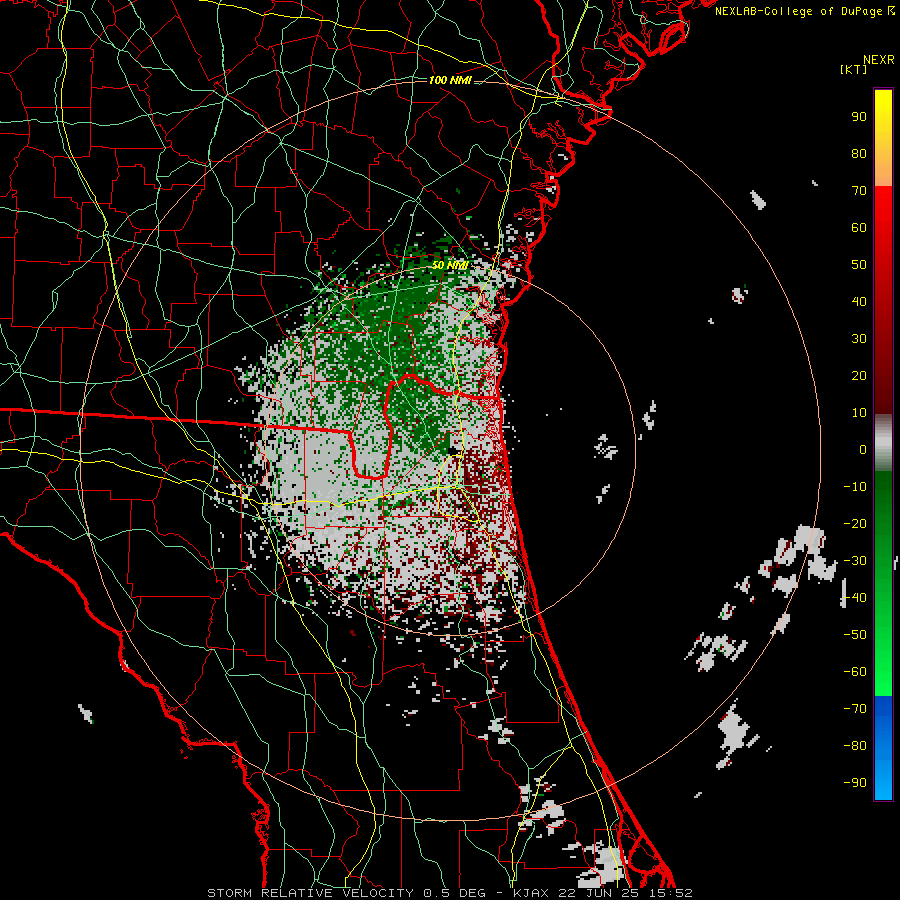Click the positive 70 value on velocity scale
The width and height of the screenshot is (900, 900).
point(859,191)
